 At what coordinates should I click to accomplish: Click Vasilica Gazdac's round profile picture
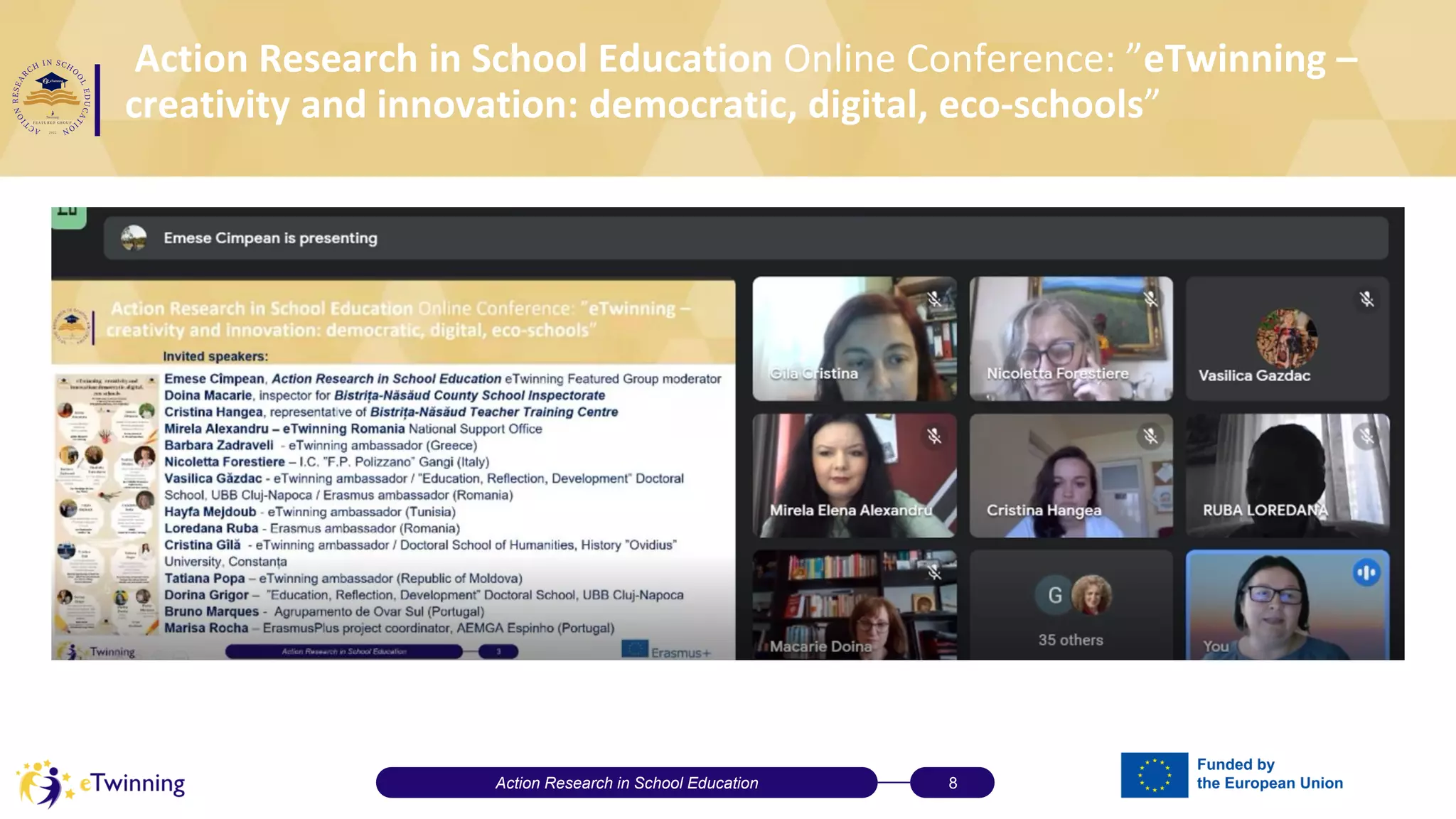coord(1287,338)
